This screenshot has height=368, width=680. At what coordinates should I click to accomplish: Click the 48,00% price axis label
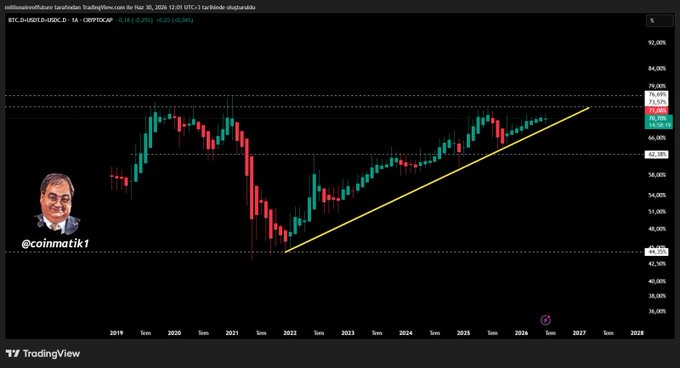pyautogui.click(x=657, y=228)
